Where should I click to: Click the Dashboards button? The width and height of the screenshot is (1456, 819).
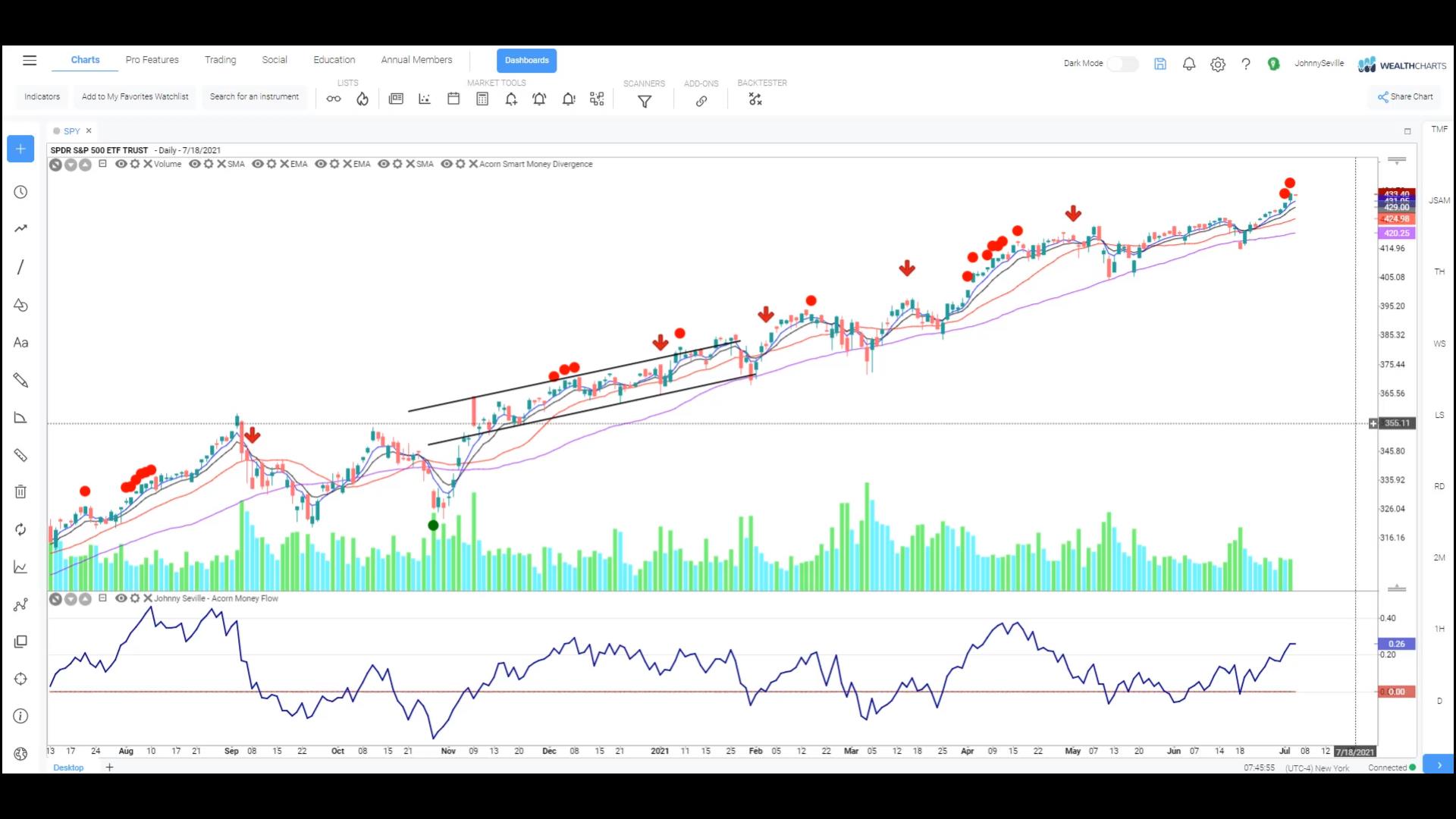tap(527, 61)
